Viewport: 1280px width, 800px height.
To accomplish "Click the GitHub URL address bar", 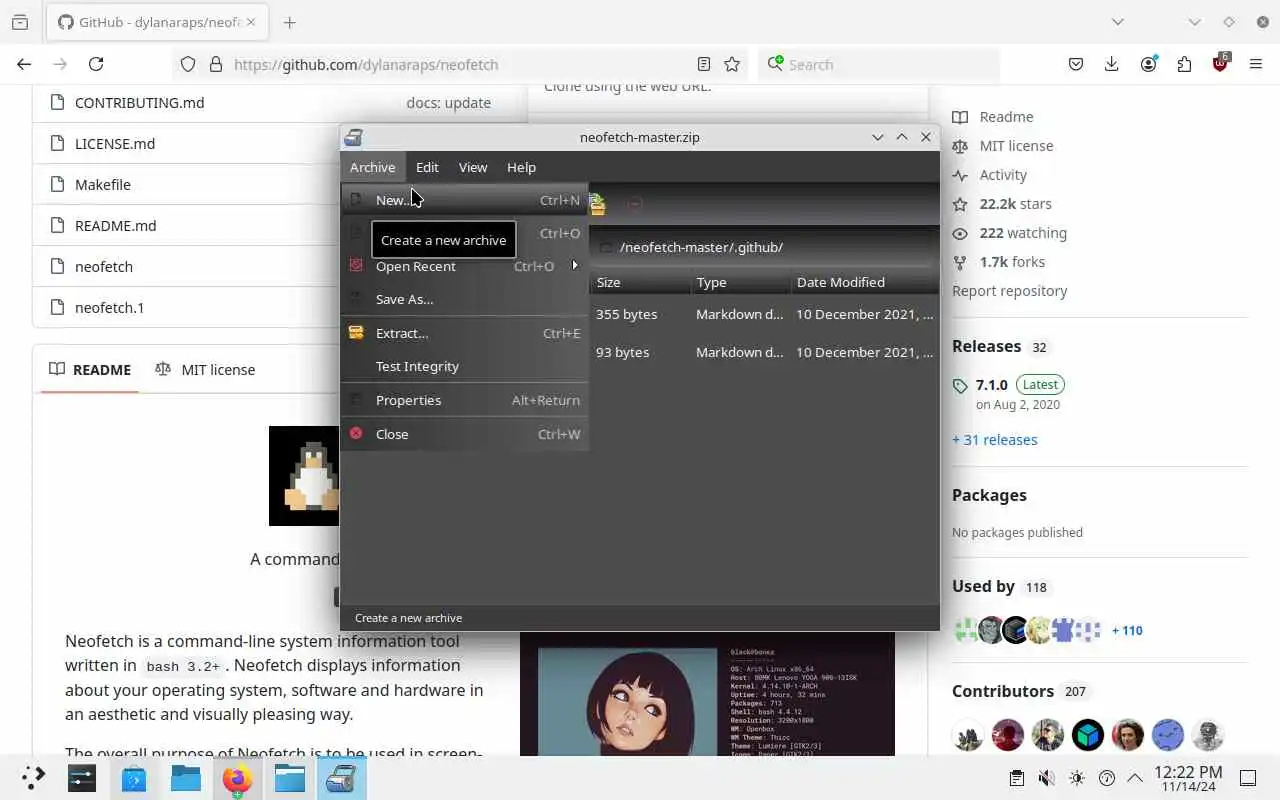I will pyautogui.click(x=460, y=64).
